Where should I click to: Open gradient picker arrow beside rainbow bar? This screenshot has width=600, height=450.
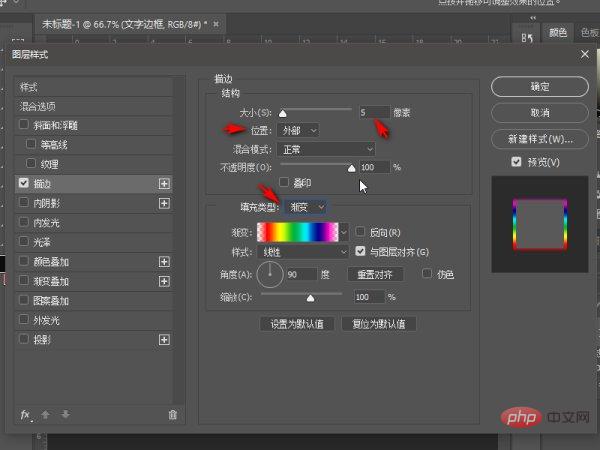click(x=344, y=232)
